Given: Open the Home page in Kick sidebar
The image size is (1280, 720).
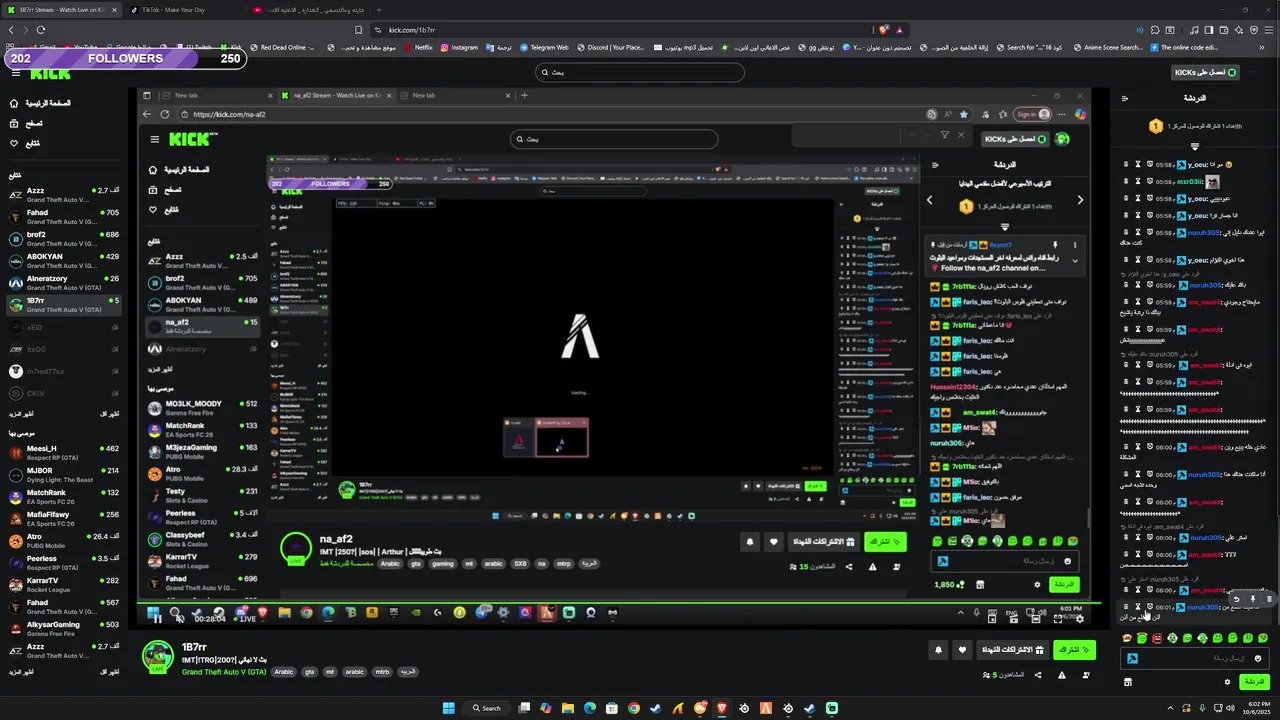Looking at the screenshot, I should (x=41, y=103).
